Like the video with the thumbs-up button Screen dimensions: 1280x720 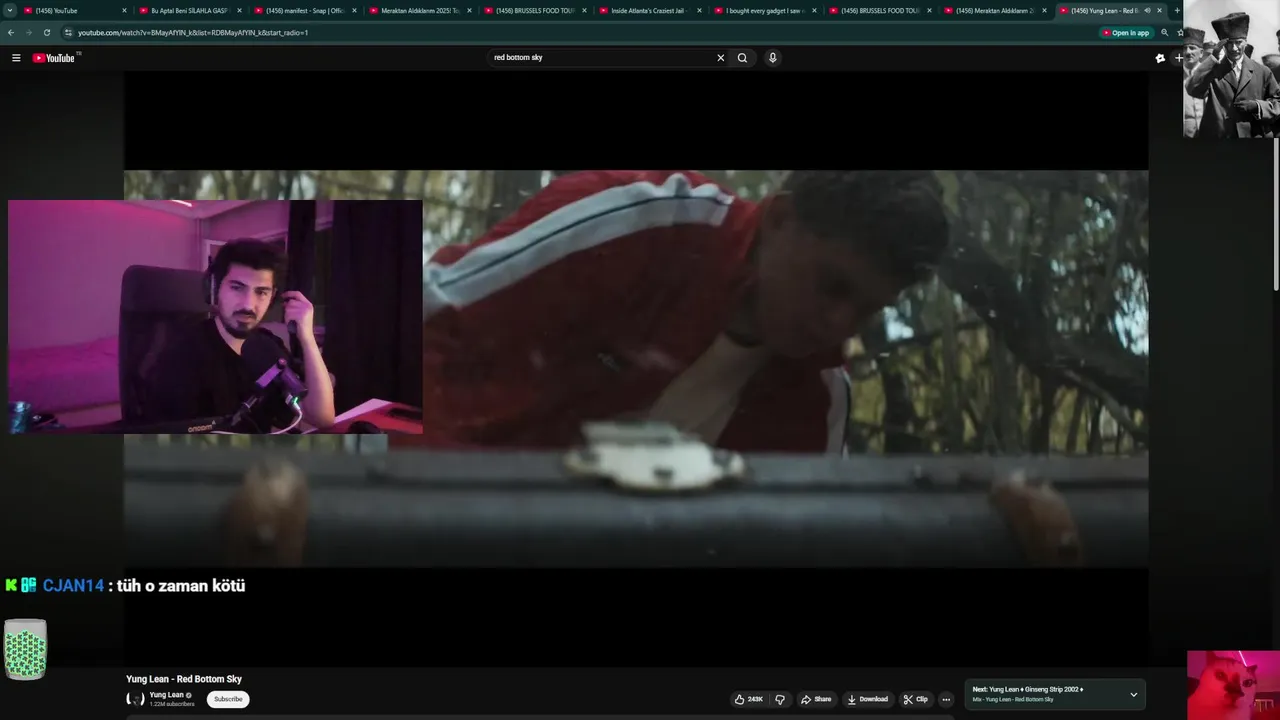pos(749,699)
